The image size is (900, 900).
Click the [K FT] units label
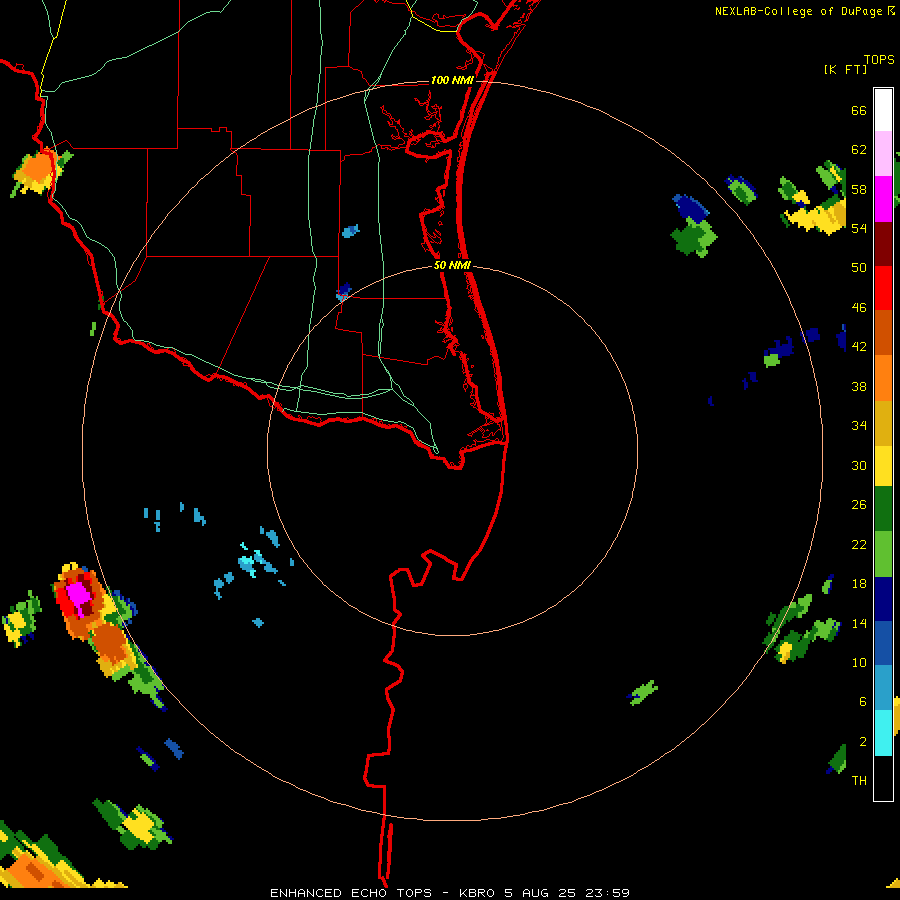pos(845,70)
